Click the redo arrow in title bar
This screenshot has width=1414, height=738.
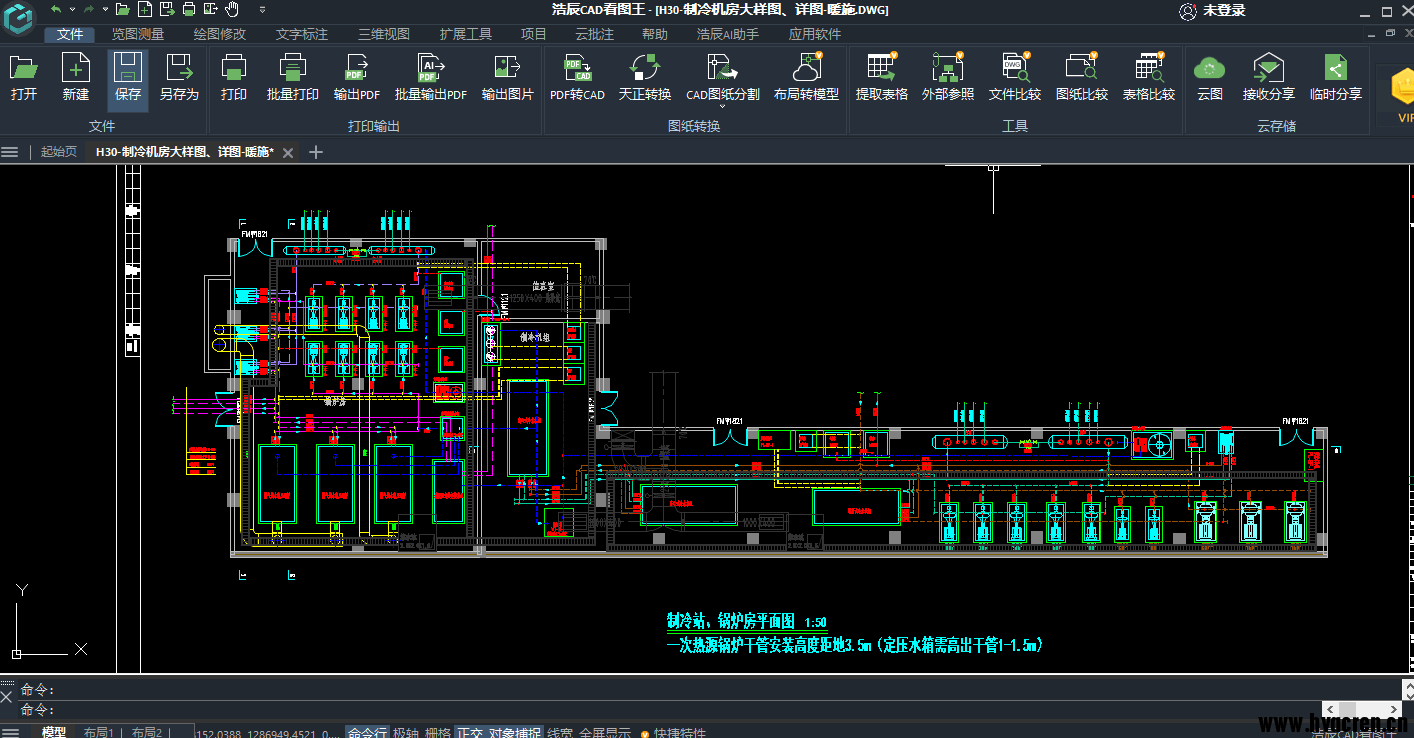[89, 10]
